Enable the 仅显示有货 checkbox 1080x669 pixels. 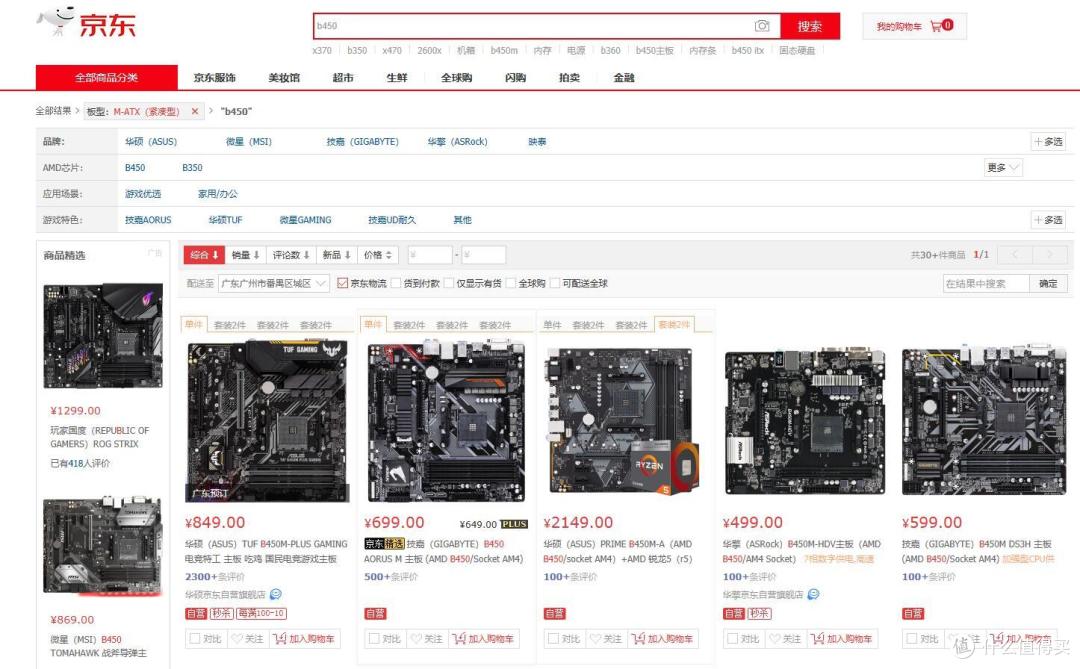(449, 283)
